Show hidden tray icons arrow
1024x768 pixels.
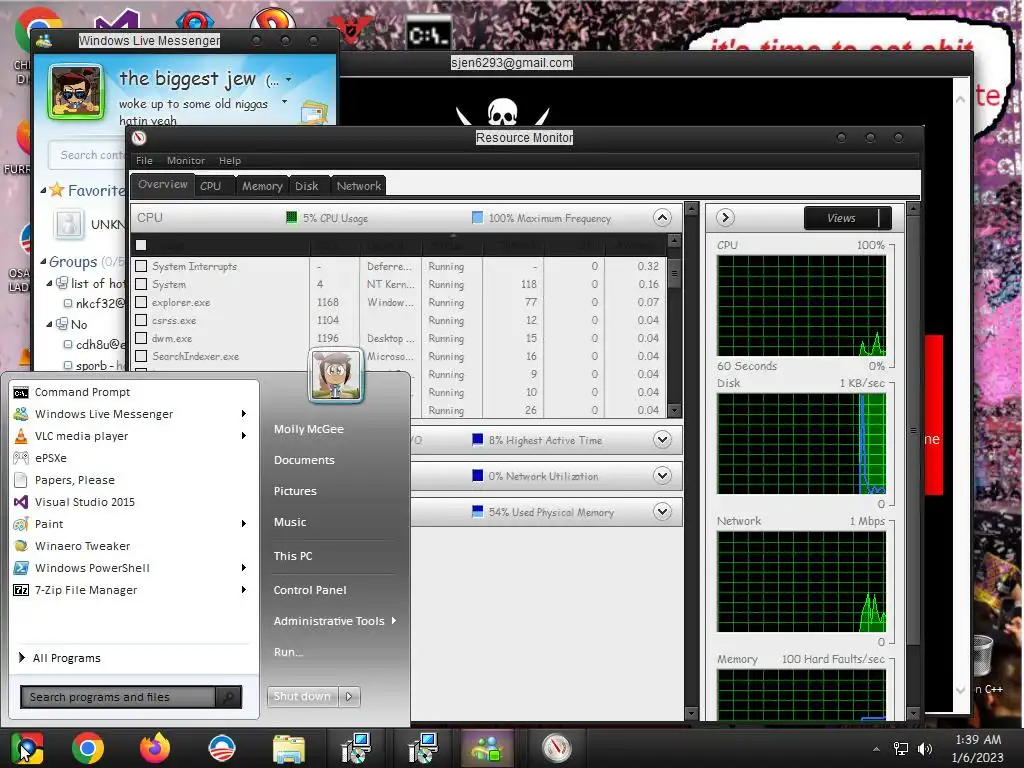(x=876, y=749)
